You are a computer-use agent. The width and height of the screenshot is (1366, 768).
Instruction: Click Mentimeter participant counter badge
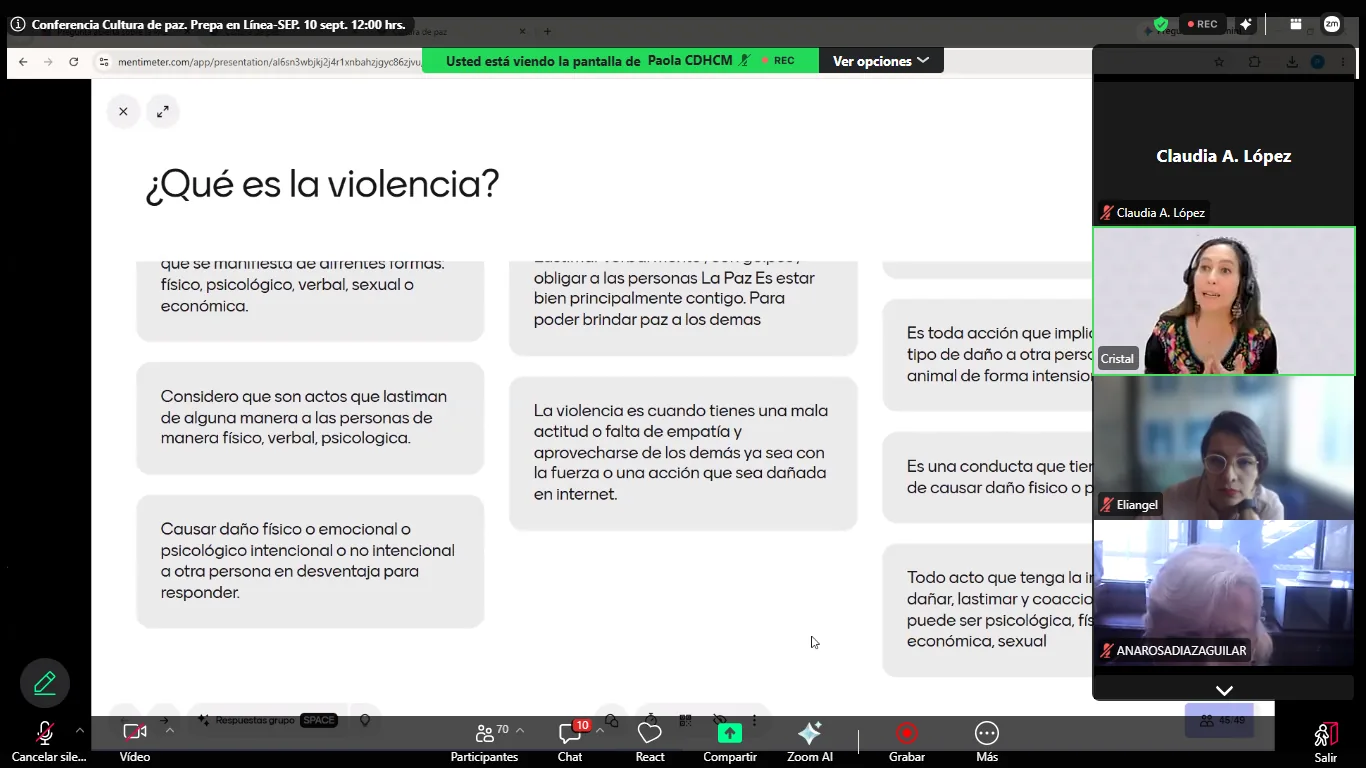pyautogui.click(x=1220, y=720)
